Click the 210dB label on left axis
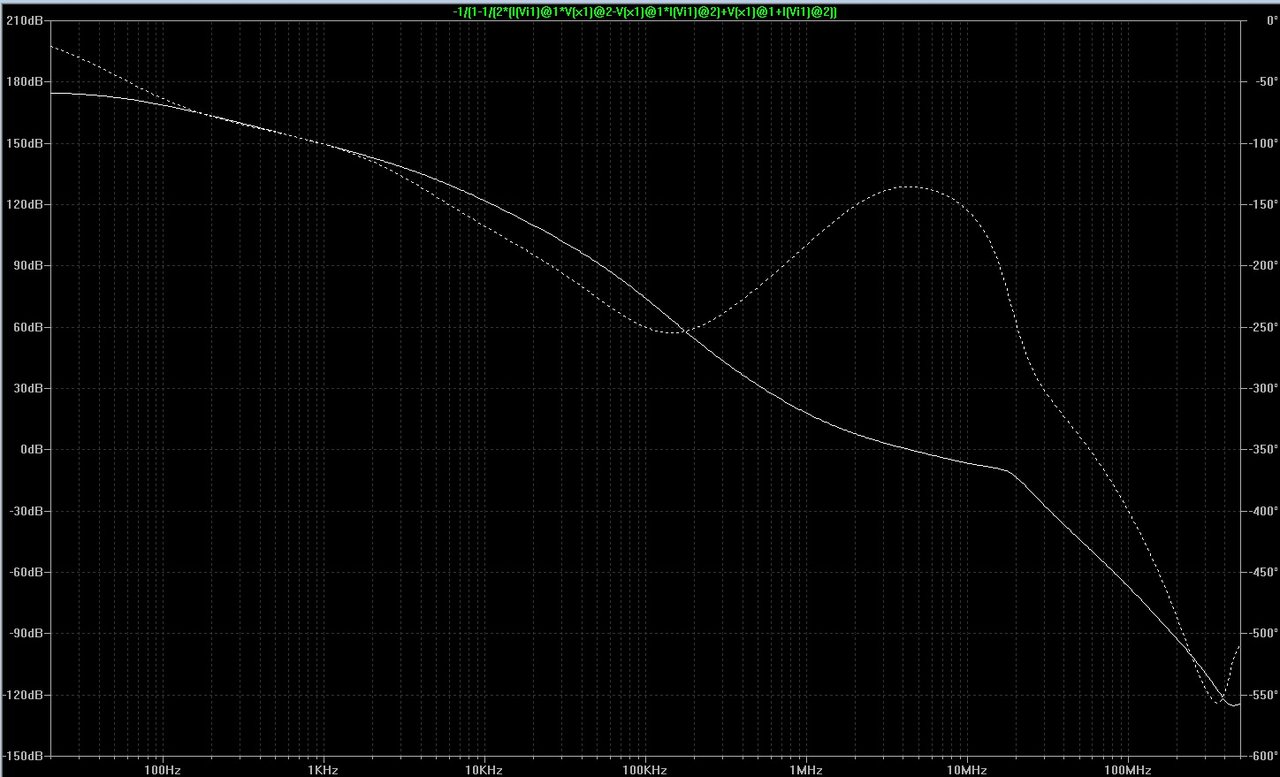This screenshot has height=777, width=1280. pos(21,21)
